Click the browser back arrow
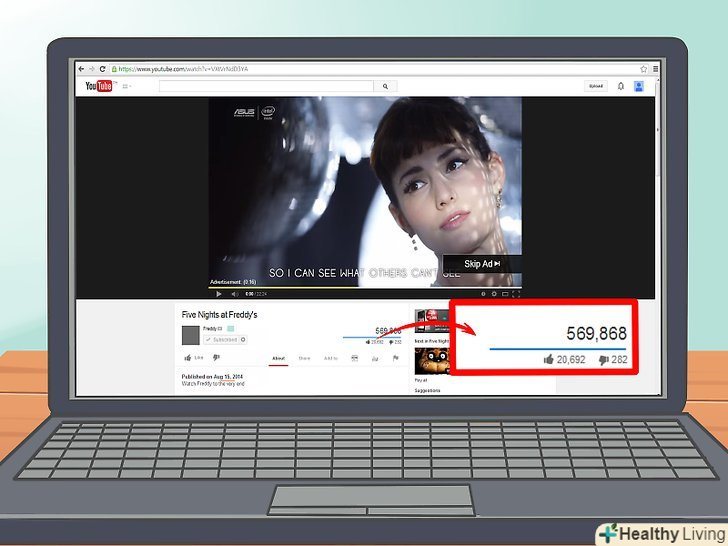 (x=81, y=69)
